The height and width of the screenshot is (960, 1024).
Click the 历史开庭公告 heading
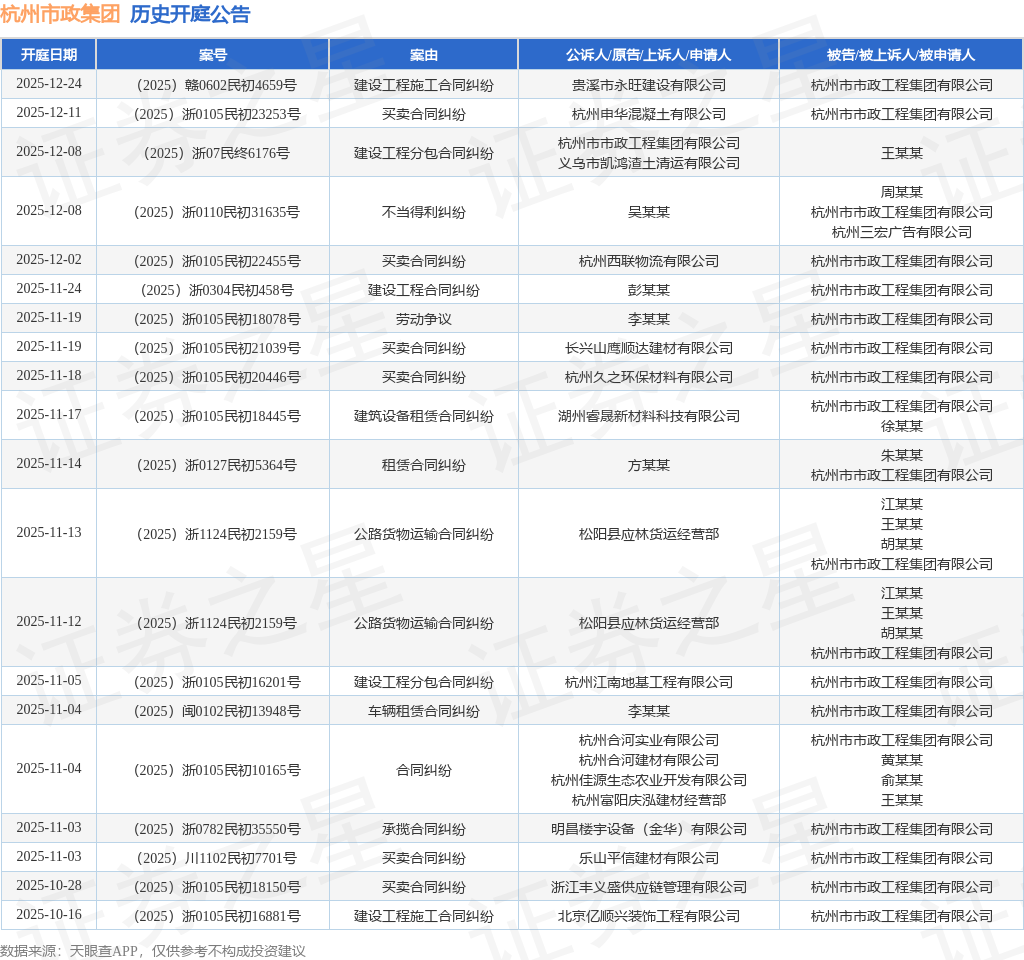[x=190, y=14]
